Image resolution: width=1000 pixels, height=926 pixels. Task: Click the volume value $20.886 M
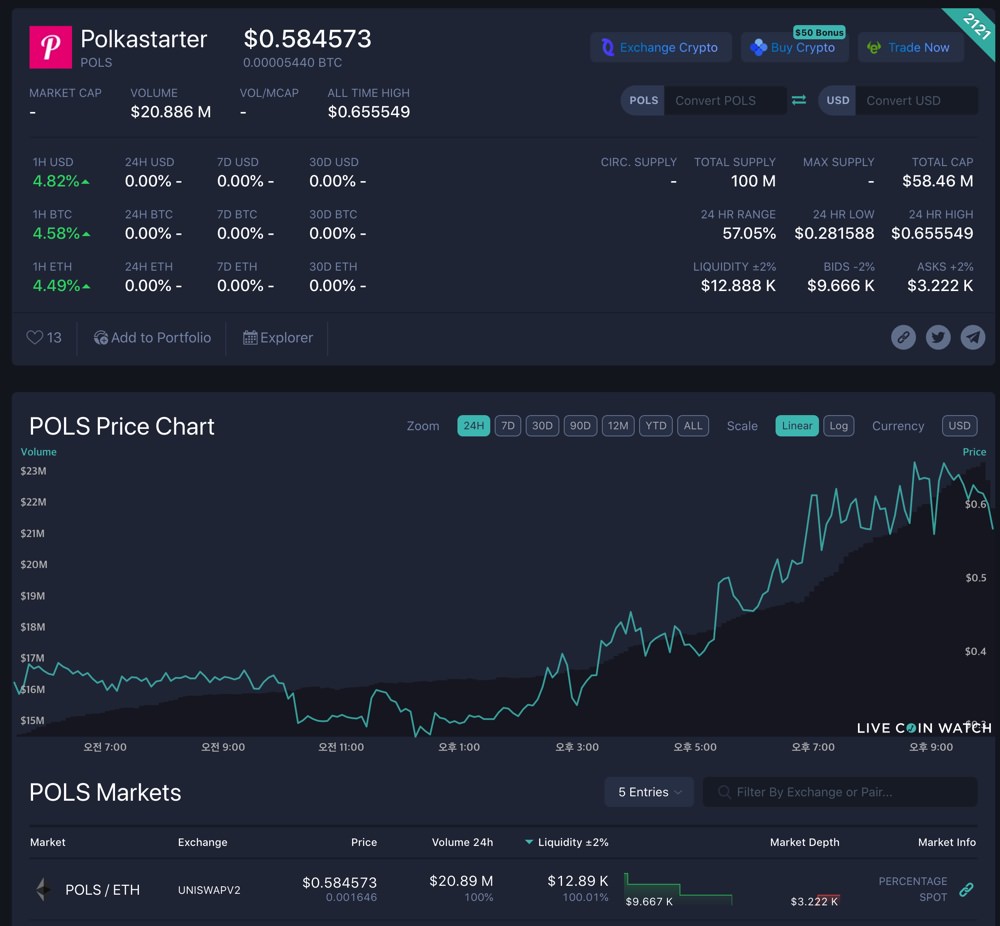coord(170,112)
